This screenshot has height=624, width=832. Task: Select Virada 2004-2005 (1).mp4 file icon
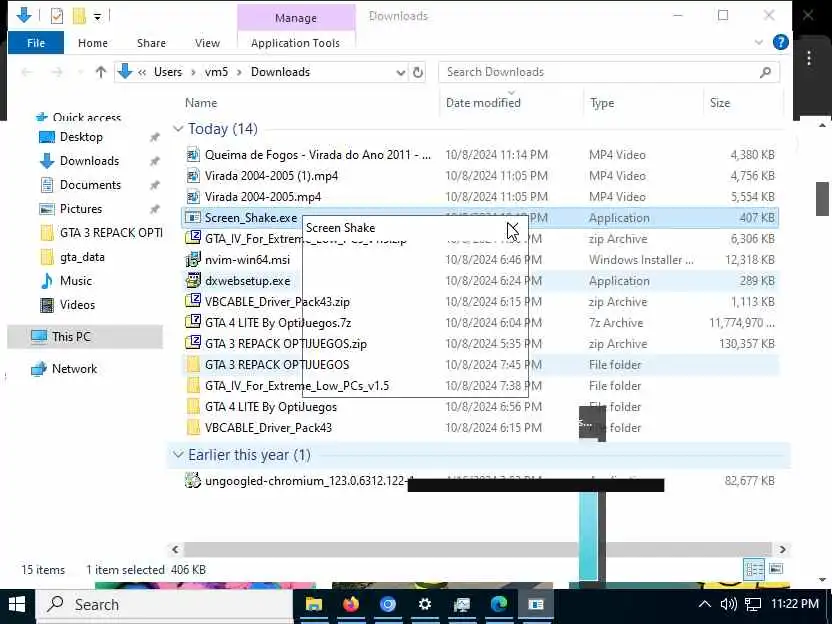tap(193, 176)
